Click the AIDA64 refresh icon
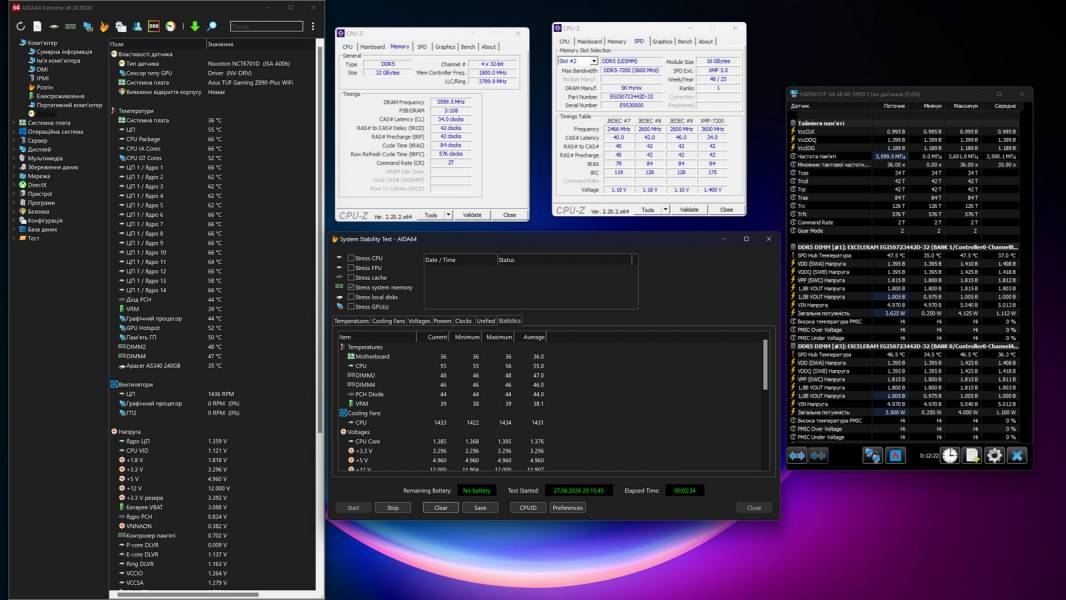The width and height of the screenshot is (1066, 600). coord(20,26)
